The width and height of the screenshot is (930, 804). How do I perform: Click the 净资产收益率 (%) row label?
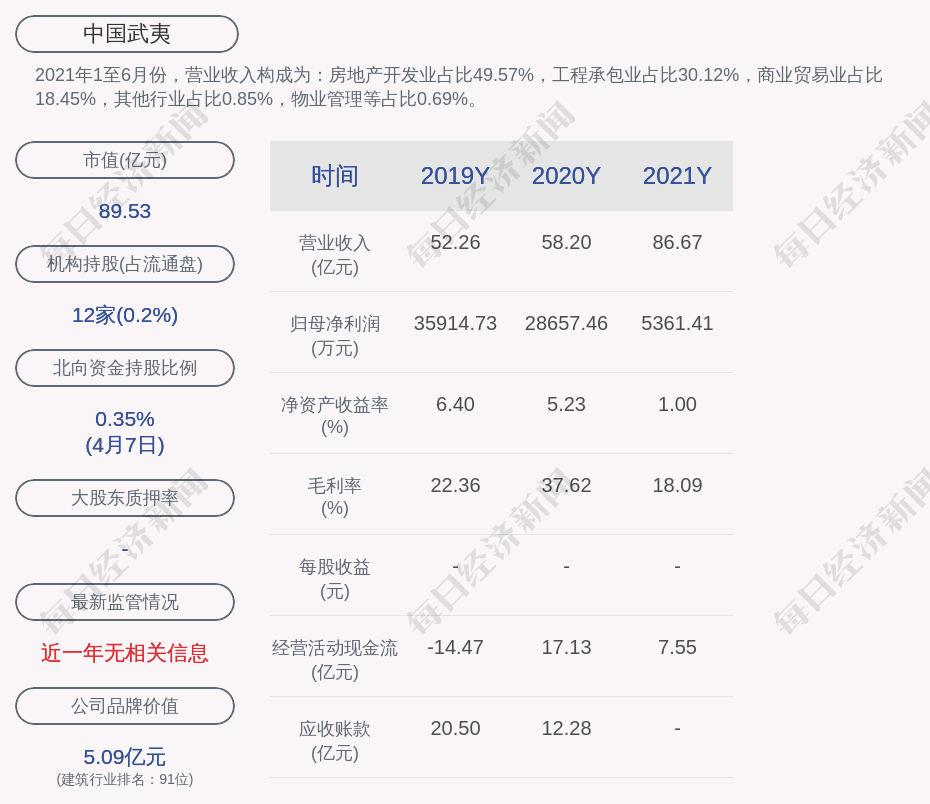(x=335, y=416)
